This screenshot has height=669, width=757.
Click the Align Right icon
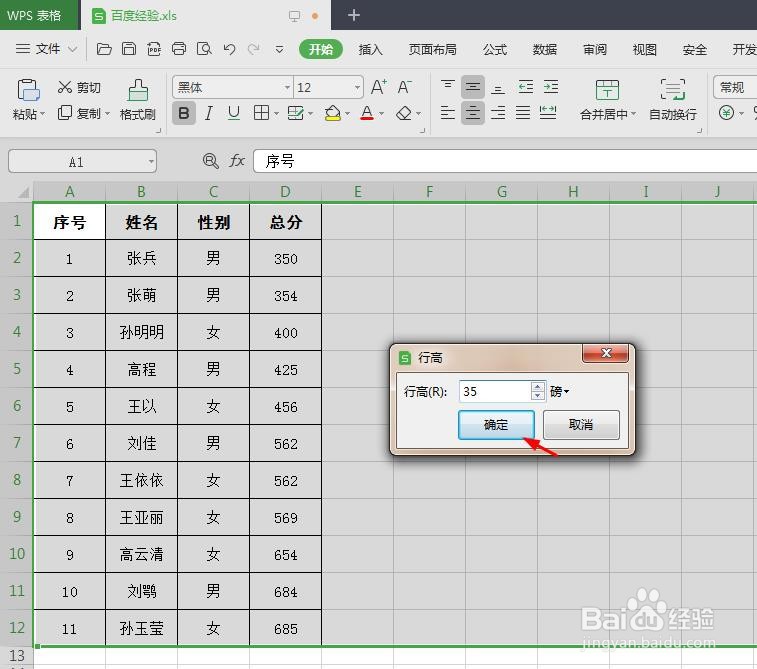tap(498, 113)
